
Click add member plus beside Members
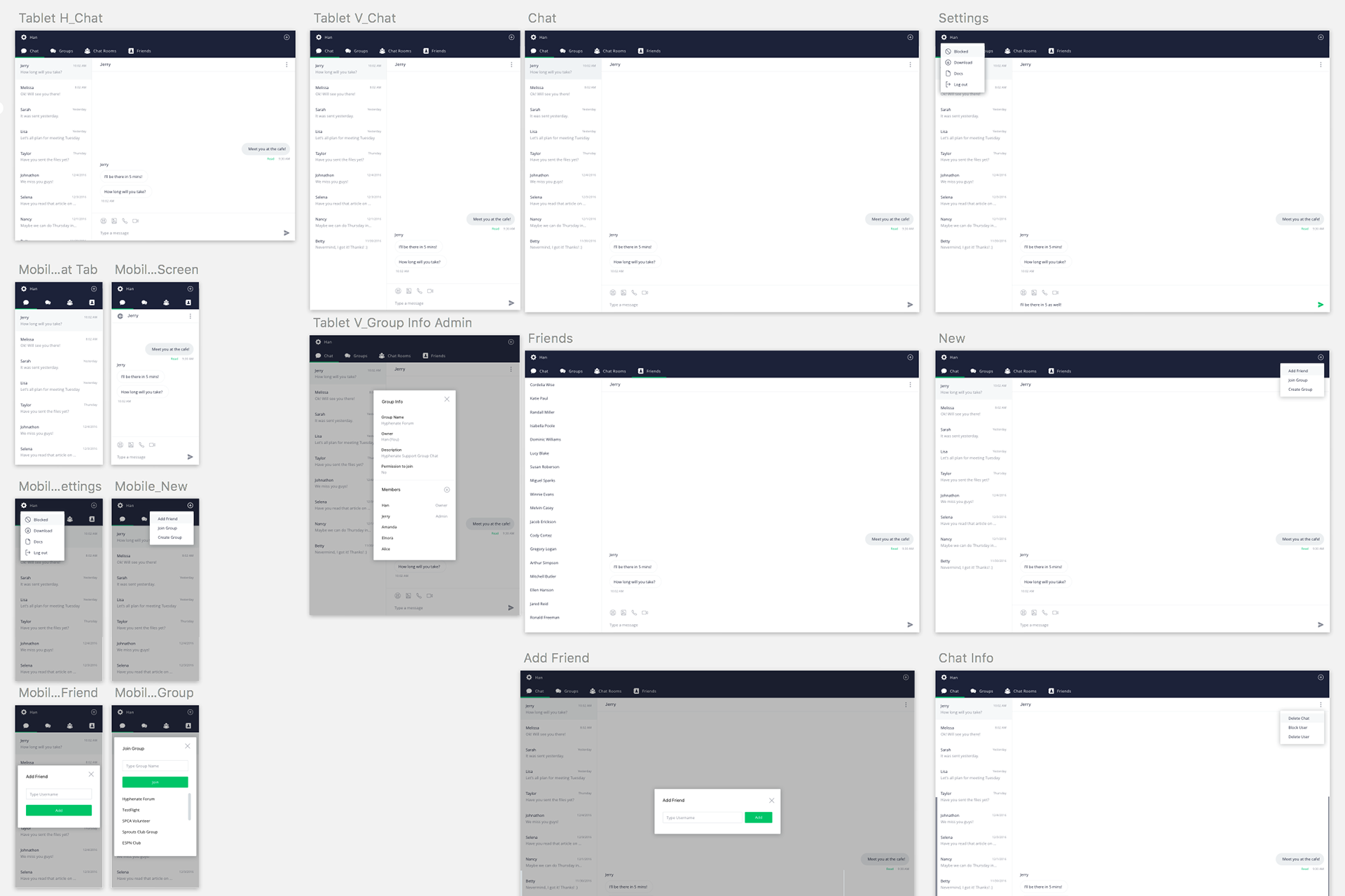[x=447, y=490]
